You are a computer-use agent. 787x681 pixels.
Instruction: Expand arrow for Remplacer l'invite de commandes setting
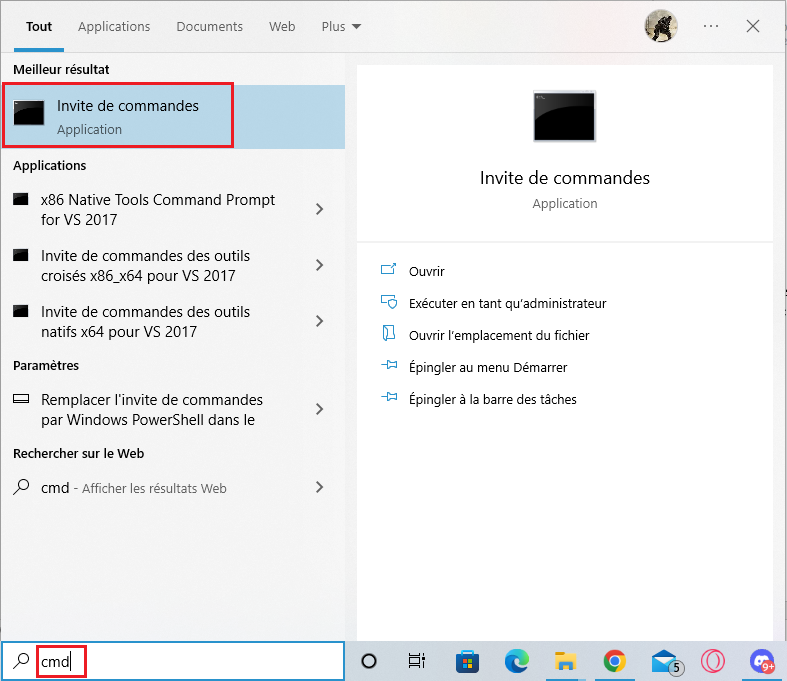(319, 410)
